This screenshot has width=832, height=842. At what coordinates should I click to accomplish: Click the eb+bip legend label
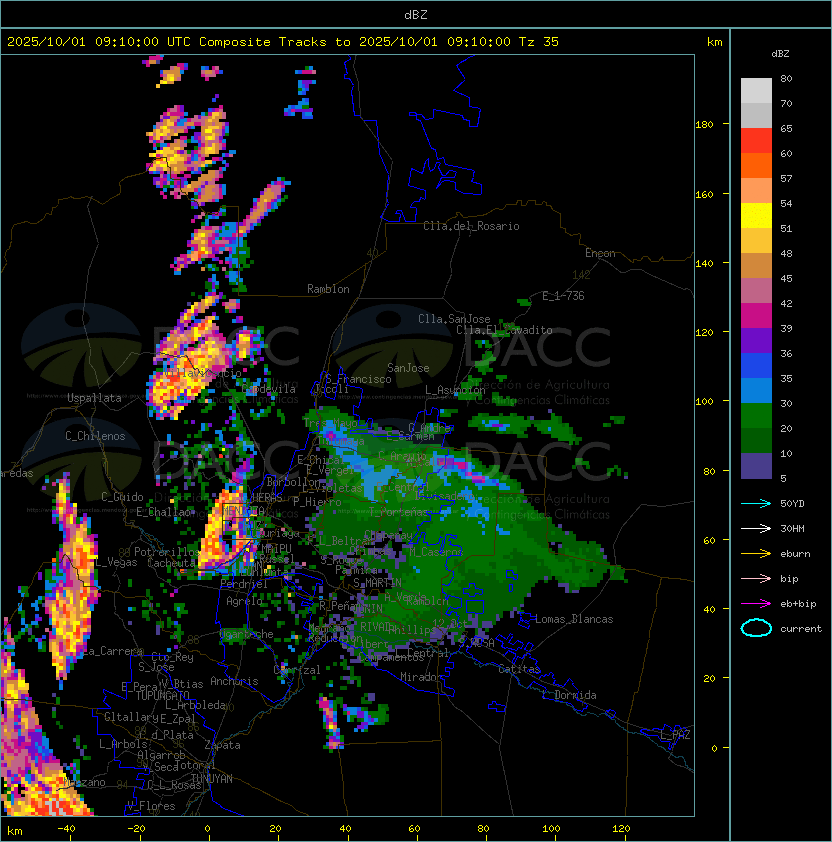[x=798, y=604]
